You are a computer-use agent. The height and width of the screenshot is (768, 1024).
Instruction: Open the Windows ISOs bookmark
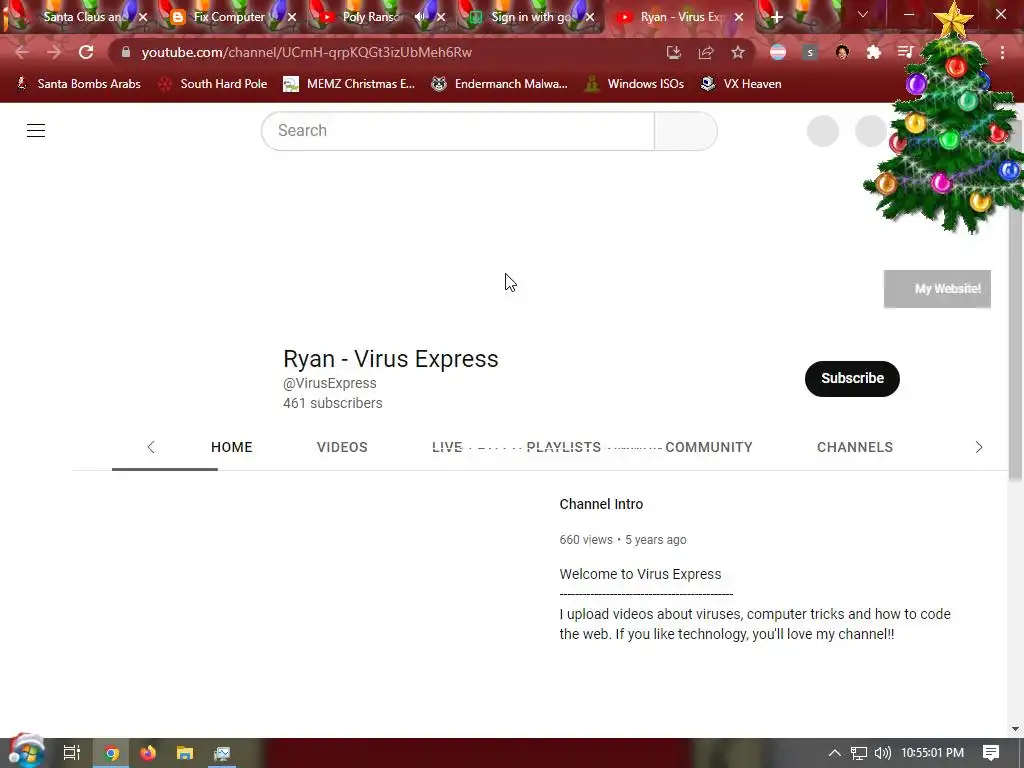[x=635, y=84]
